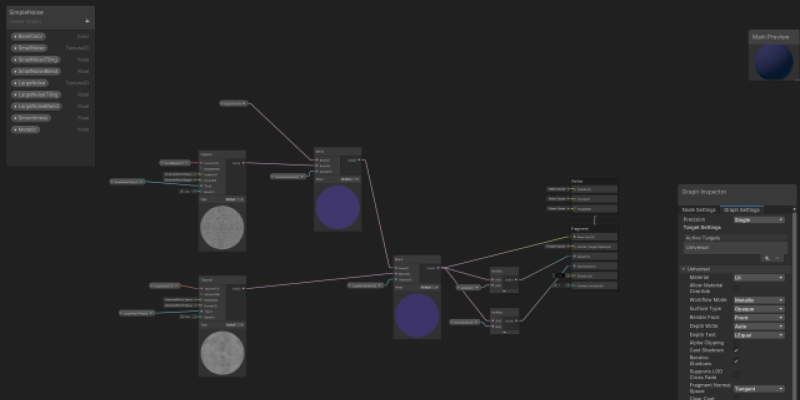
Task: Select Universal in the Active Targets list
Action: [x=698, y=246]
